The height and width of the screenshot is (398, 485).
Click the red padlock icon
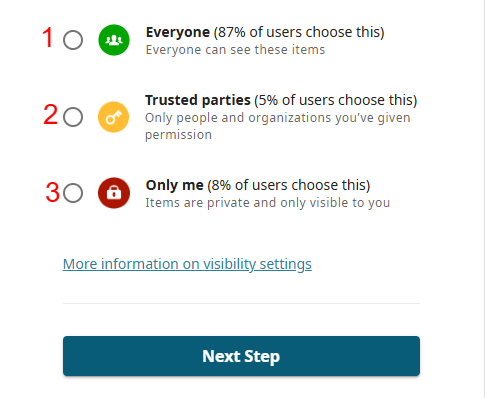pos(114,193)
